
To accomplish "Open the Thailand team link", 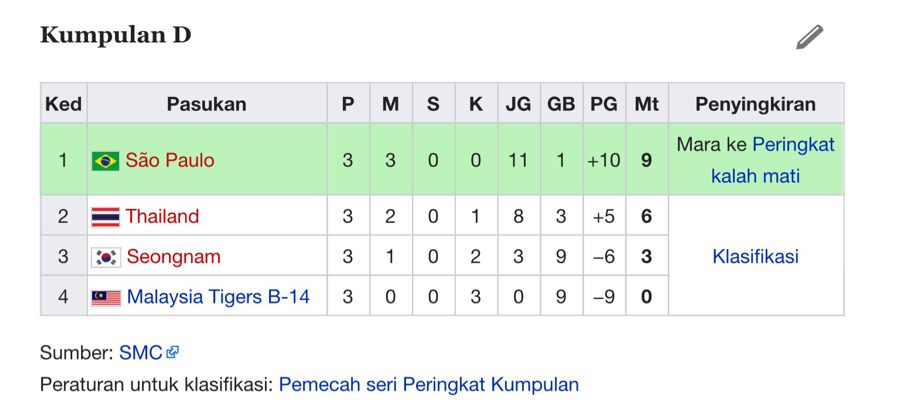I will [162, 216].
